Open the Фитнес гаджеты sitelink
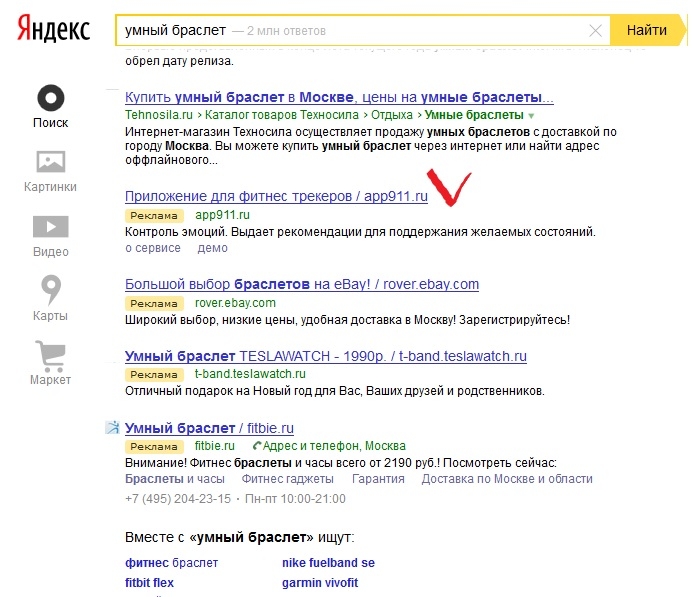Viewport: 693px width, 597px height. click(287, 479)
